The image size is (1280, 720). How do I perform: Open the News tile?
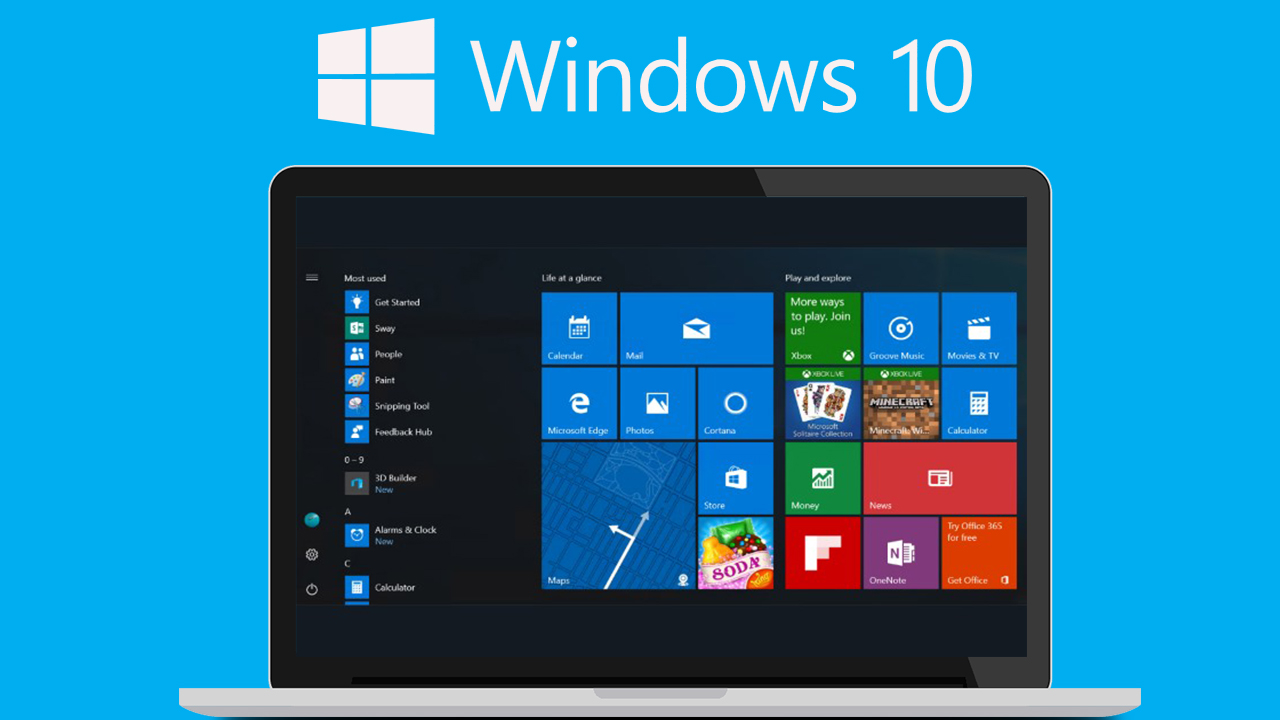tap(940, 478)
